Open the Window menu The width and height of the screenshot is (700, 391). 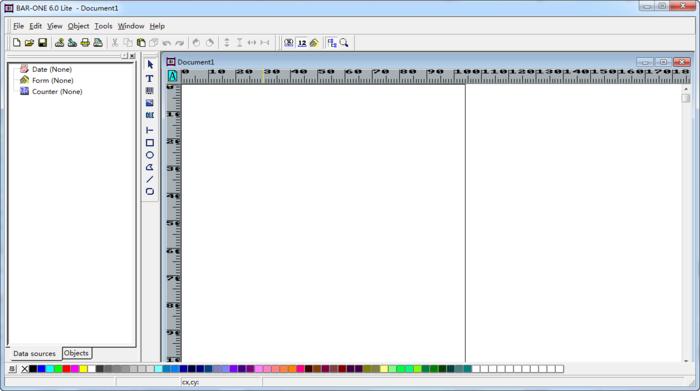tap(131, 26)
